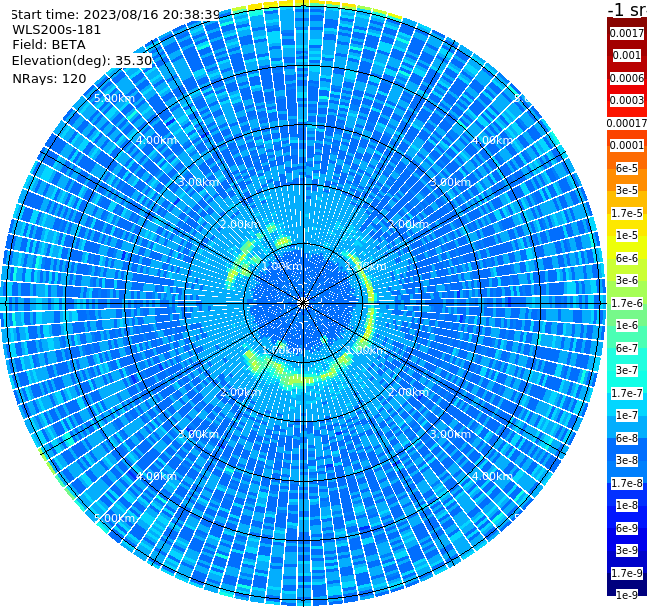
Task: Click the 6e-6 colorbar label
Action: click(x=627, y=258)
